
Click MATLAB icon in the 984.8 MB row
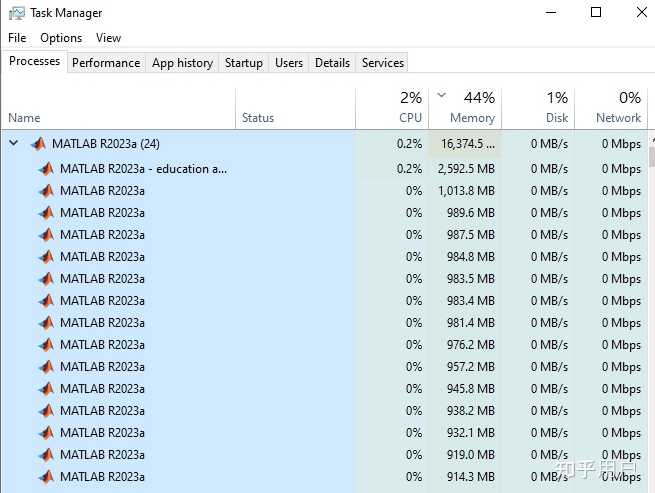46,257
